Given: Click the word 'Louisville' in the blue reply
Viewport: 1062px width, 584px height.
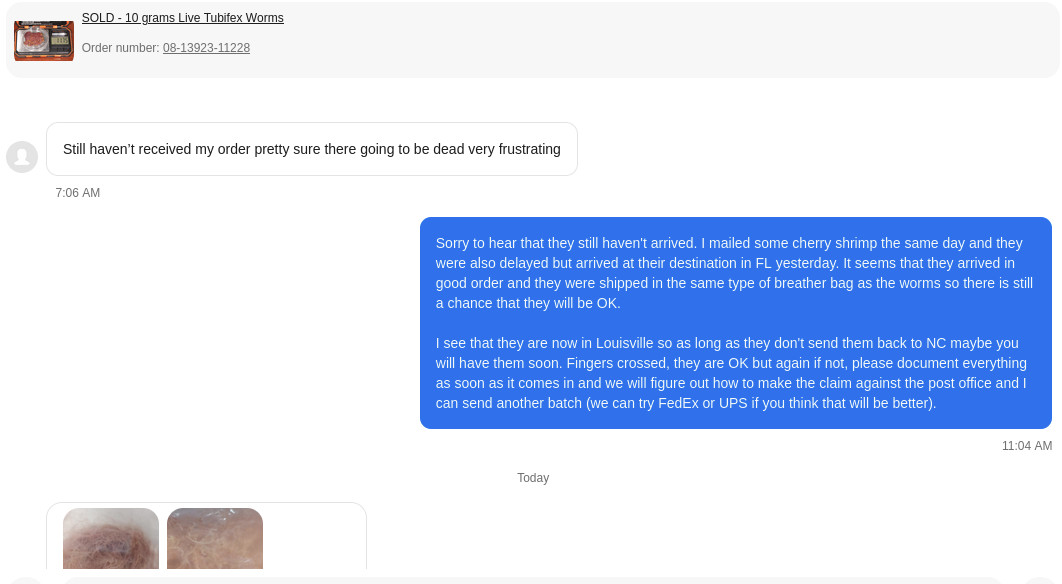Looking at the screenshot, I should [631, 343].
